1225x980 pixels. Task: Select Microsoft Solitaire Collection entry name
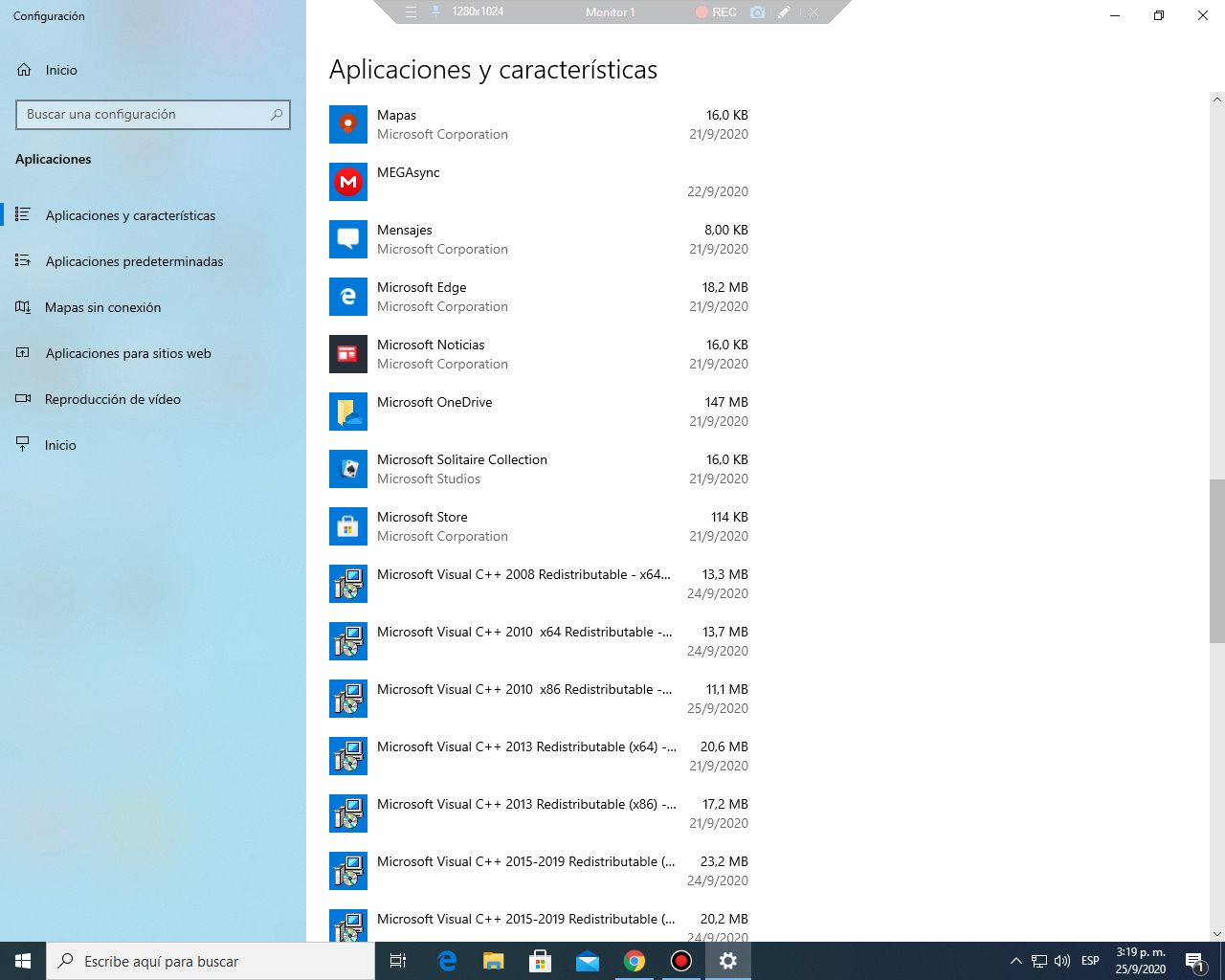[x=462, y=459]
